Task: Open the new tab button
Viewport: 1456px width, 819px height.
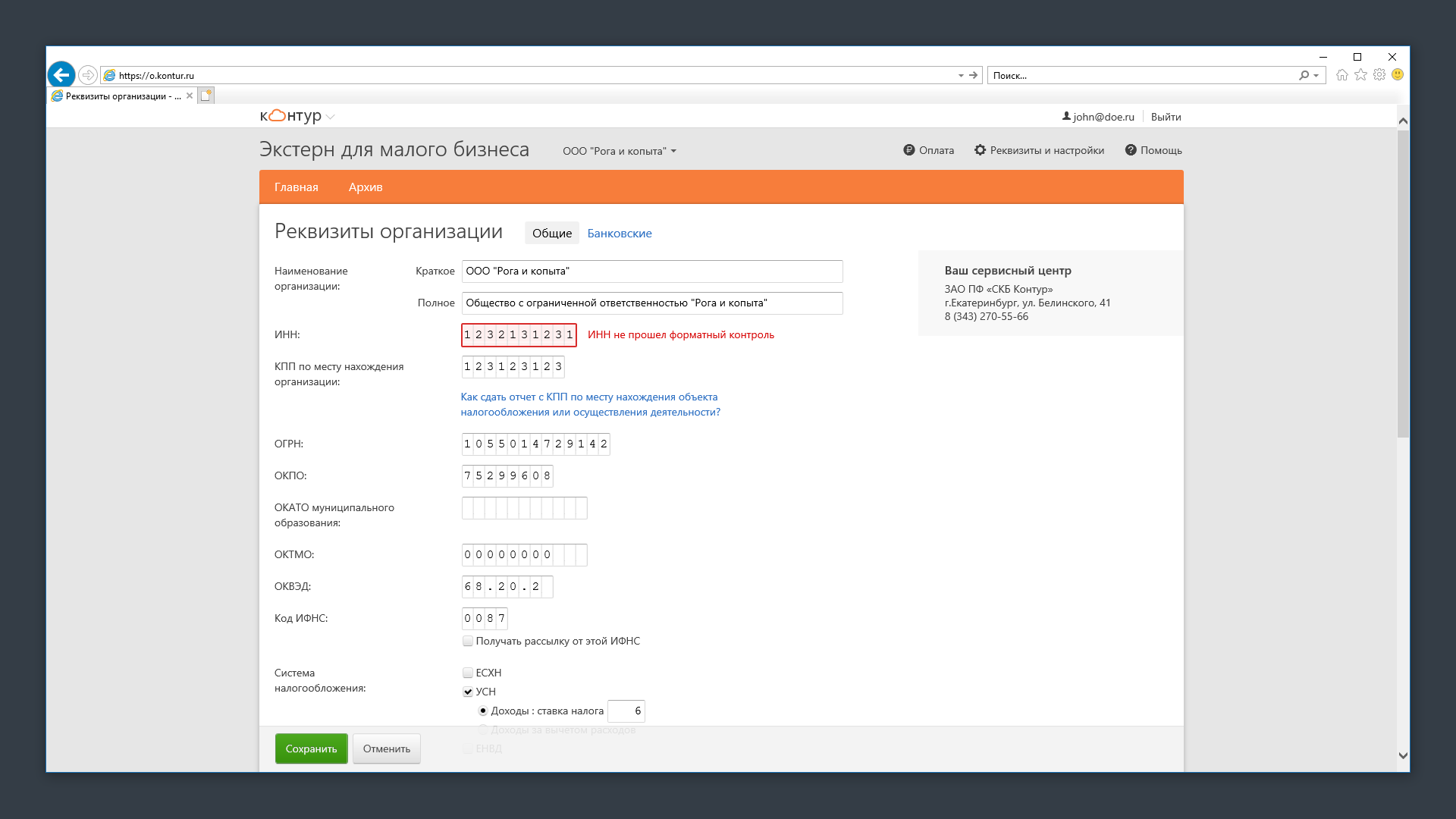Action: [x=206, y=96]
